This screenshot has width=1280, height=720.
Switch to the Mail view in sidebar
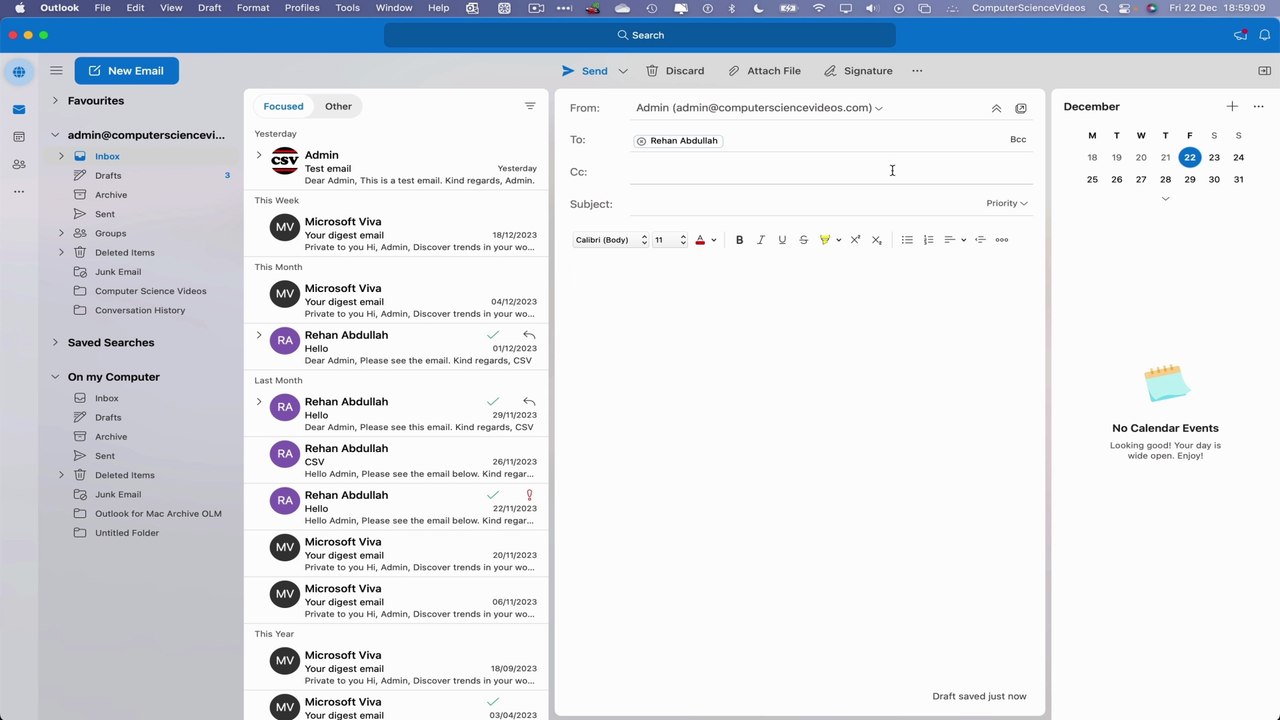tap(19, 109)
